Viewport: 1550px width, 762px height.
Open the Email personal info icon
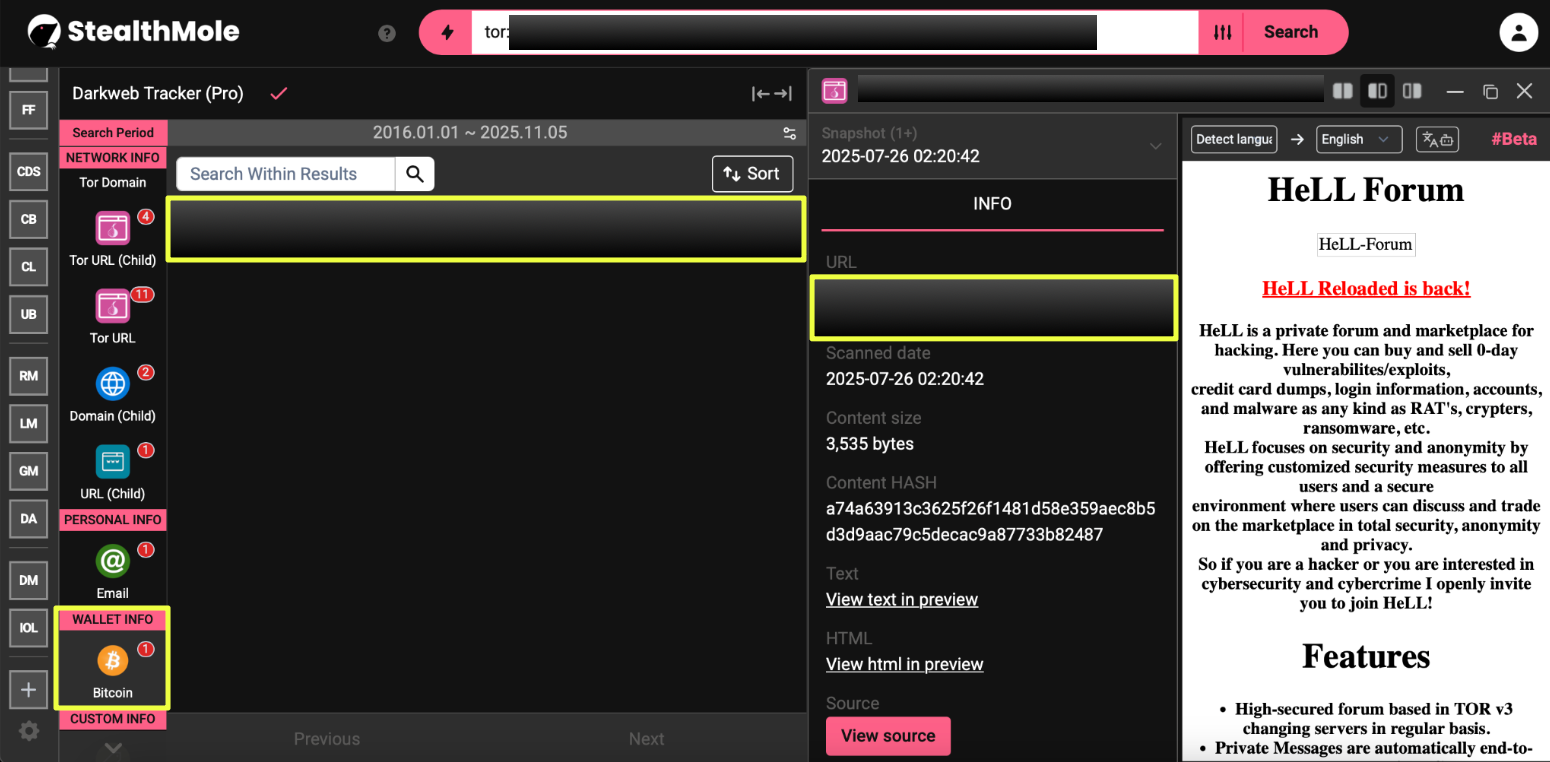pos(112,561)
